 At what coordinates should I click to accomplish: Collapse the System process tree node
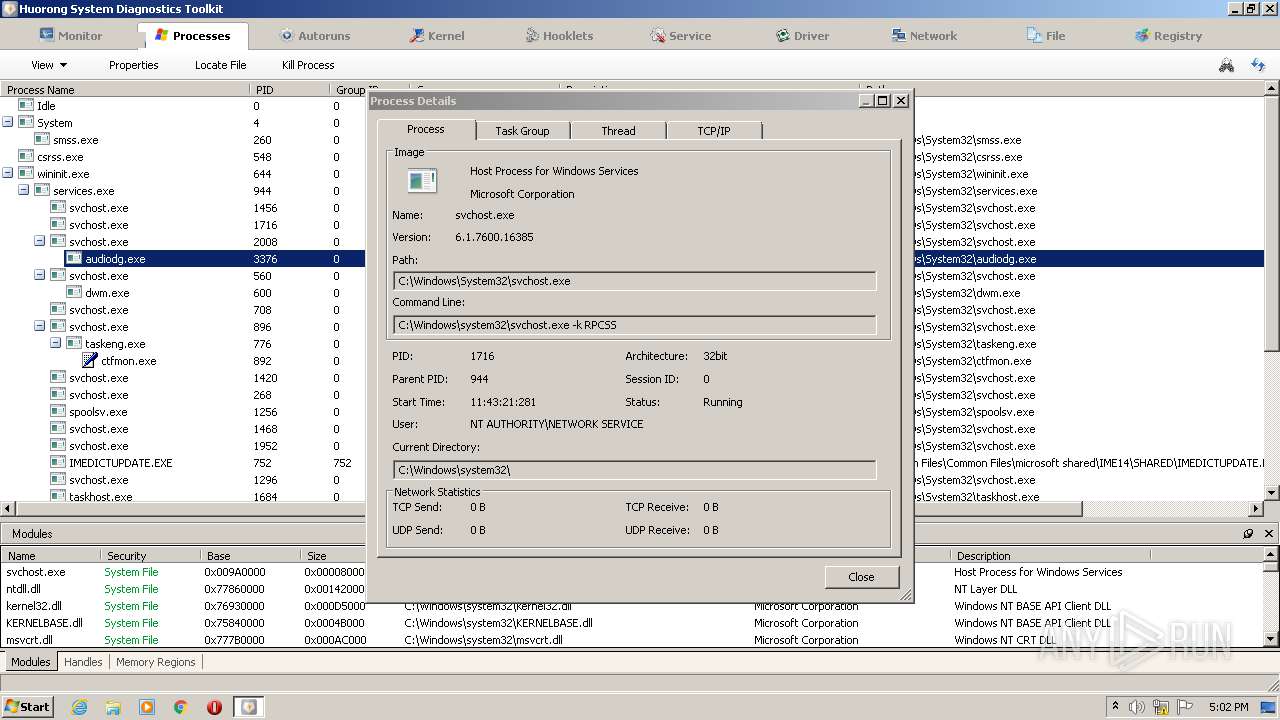click(x=7, y=122)
